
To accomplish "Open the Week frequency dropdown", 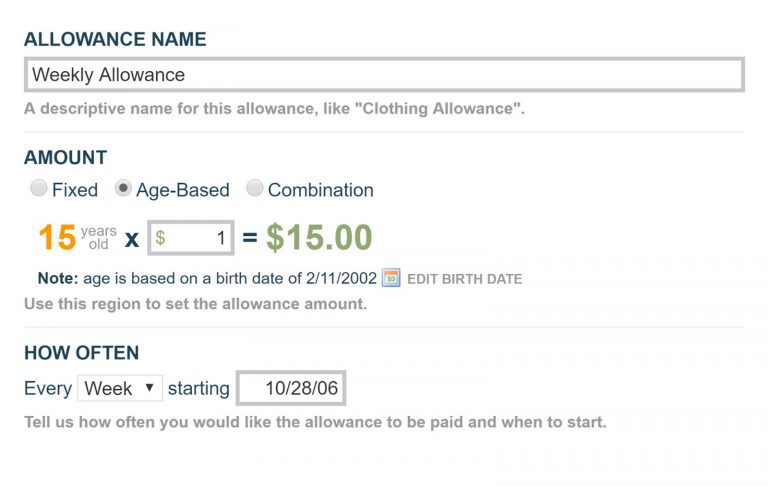I will (x=120, y=388).
